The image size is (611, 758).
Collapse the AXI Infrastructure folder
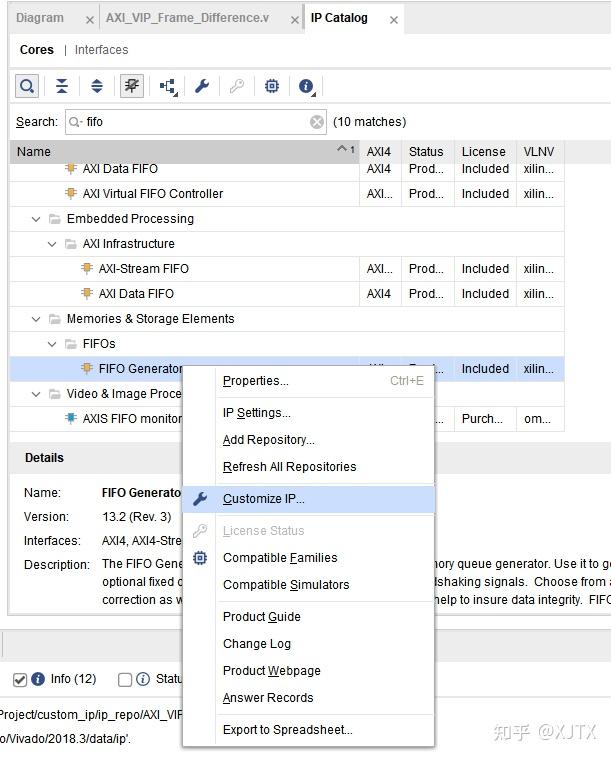tap(52, 244)
